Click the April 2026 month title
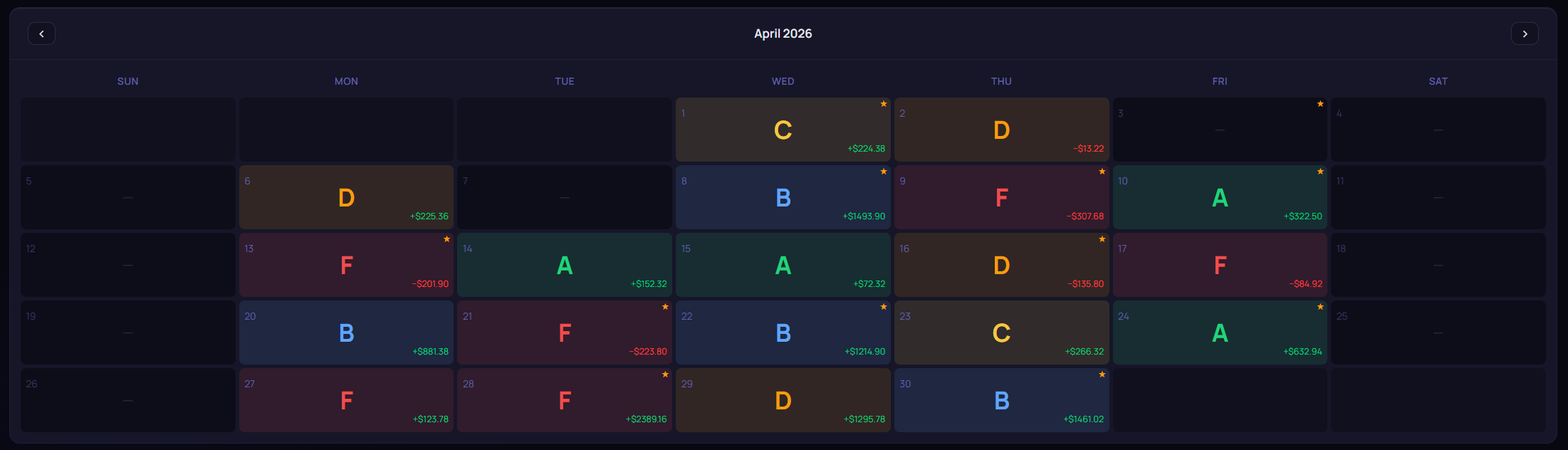The image size is (1568, 450). pyautogui.click(x=783, y=33)
